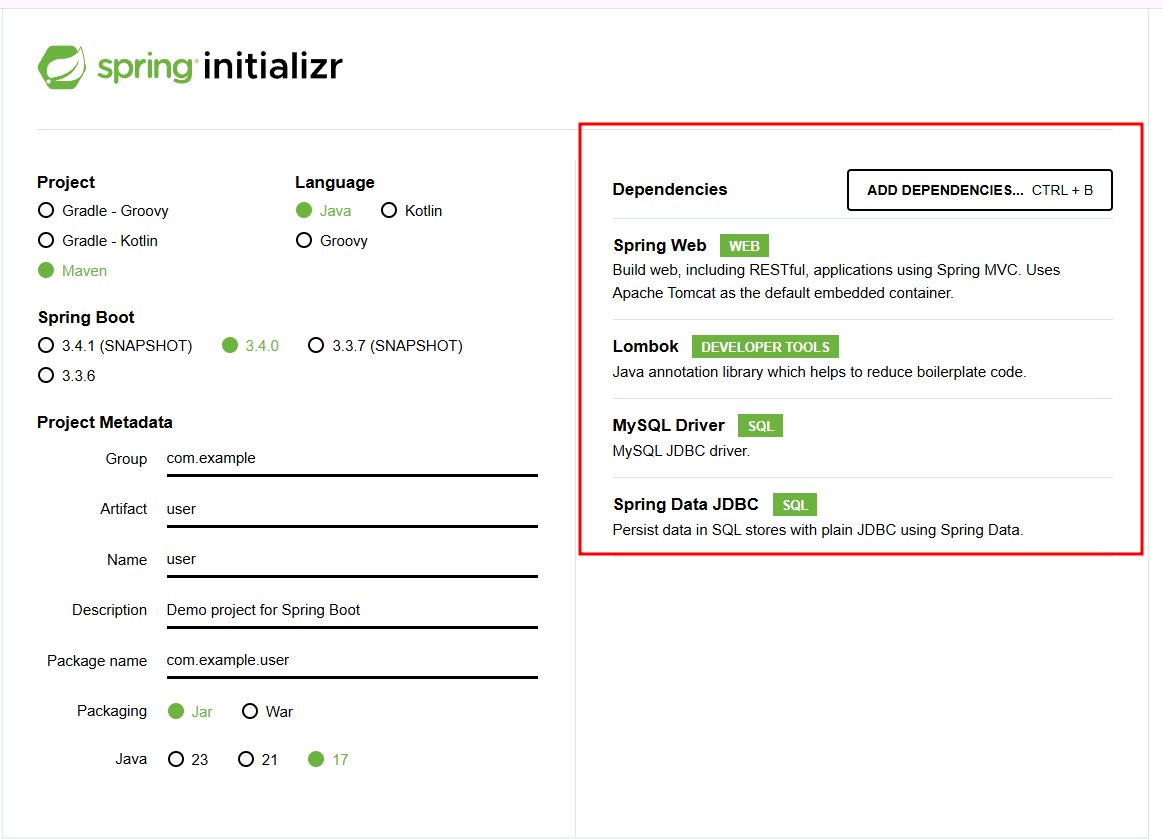This screenshot has height=839, width=1163.
Task: Click the 'Persist data in SQL stores' description
Action: 817,530
